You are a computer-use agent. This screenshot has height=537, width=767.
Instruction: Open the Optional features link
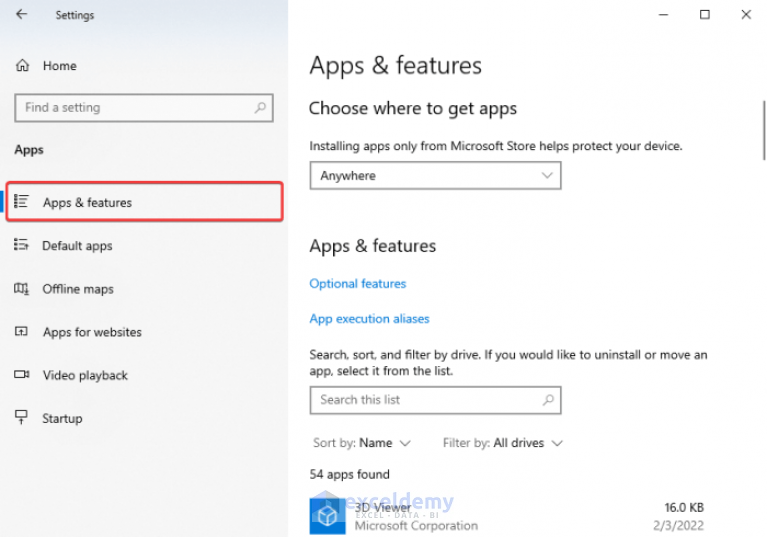tap(358, 284)
